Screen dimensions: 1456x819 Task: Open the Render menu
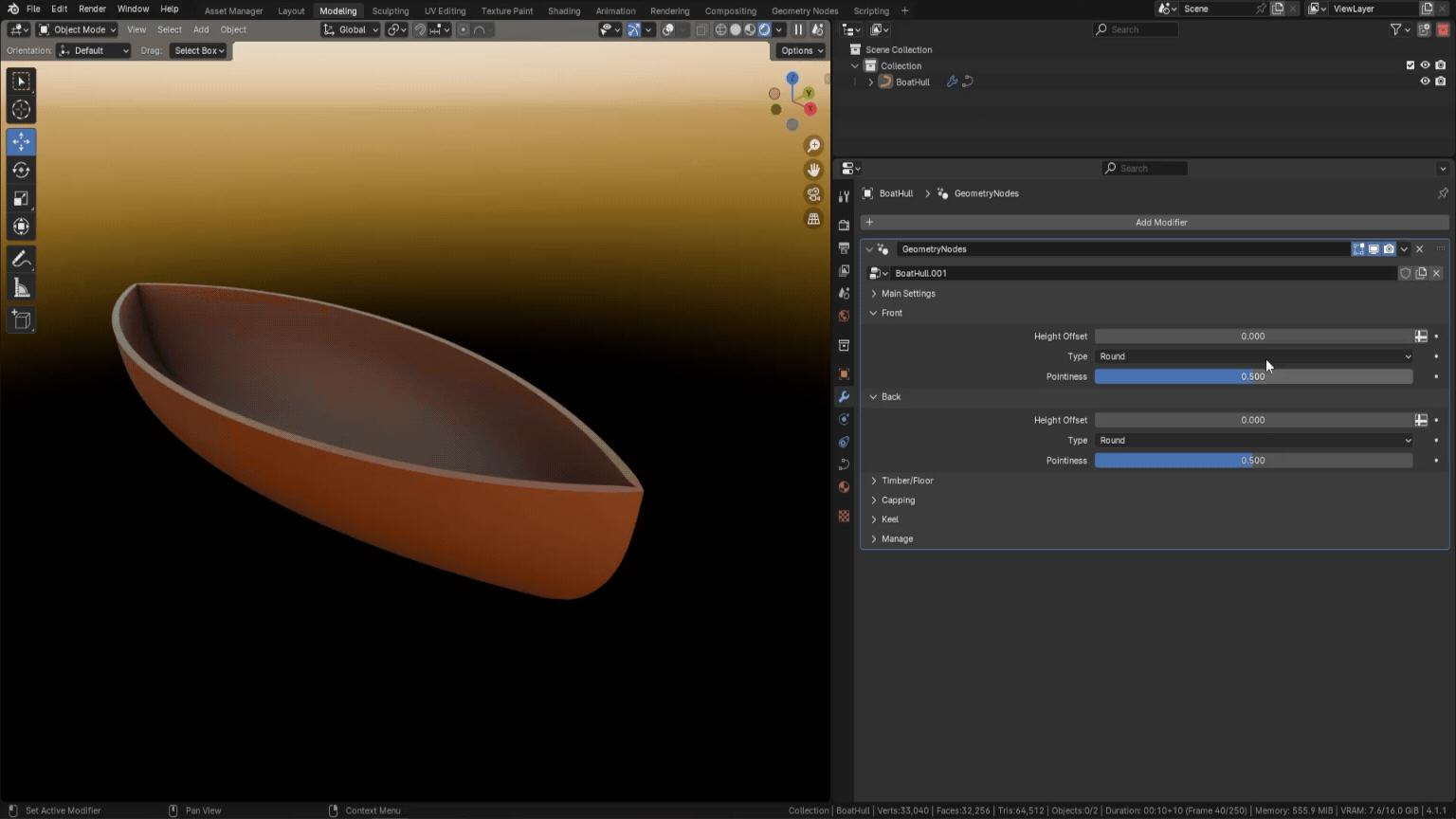pyautogui.click(x=92, y=9)
